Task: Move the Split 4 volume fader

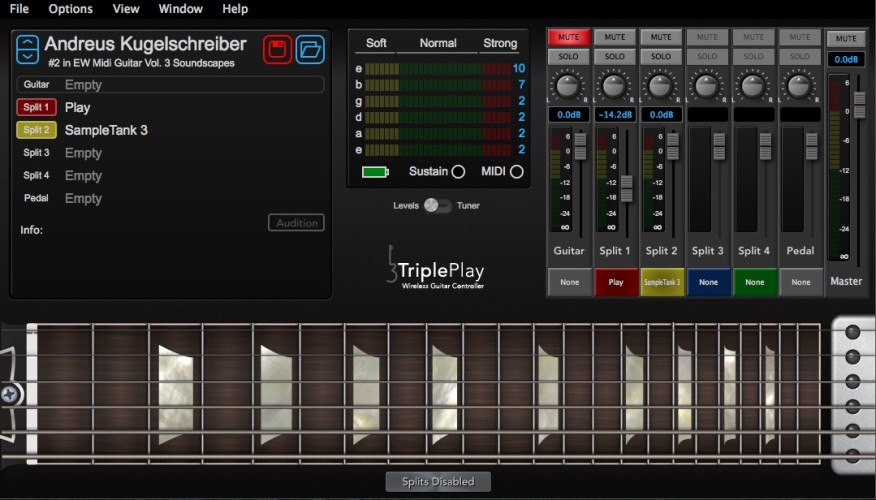Action: [766, 146]
